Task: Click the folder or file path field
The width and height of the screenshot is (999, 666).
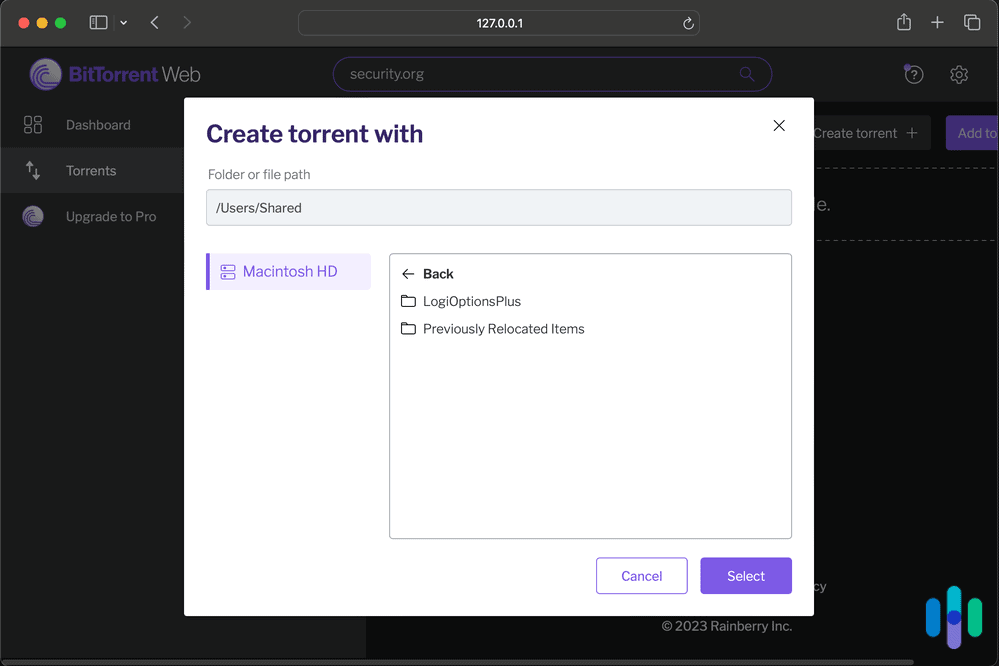Action: coord(499,207)
